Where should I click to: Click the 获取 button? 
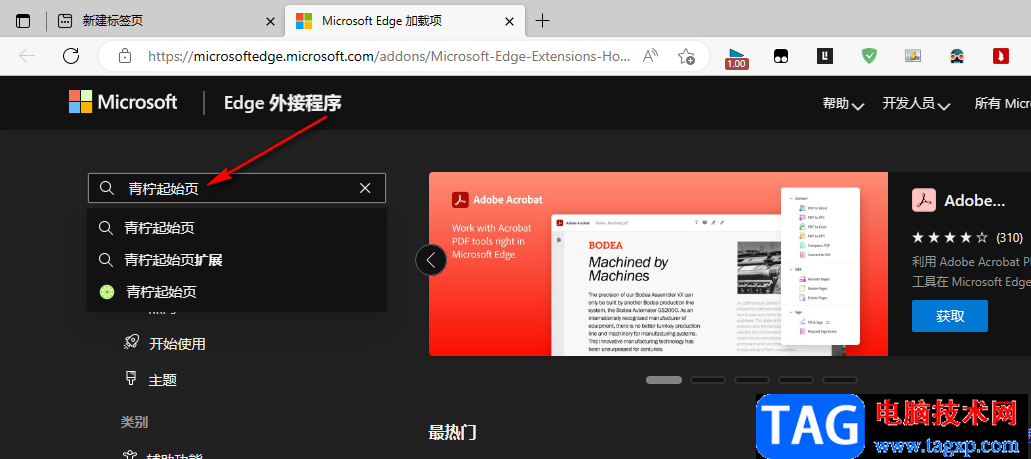click(x=949, y=316)
